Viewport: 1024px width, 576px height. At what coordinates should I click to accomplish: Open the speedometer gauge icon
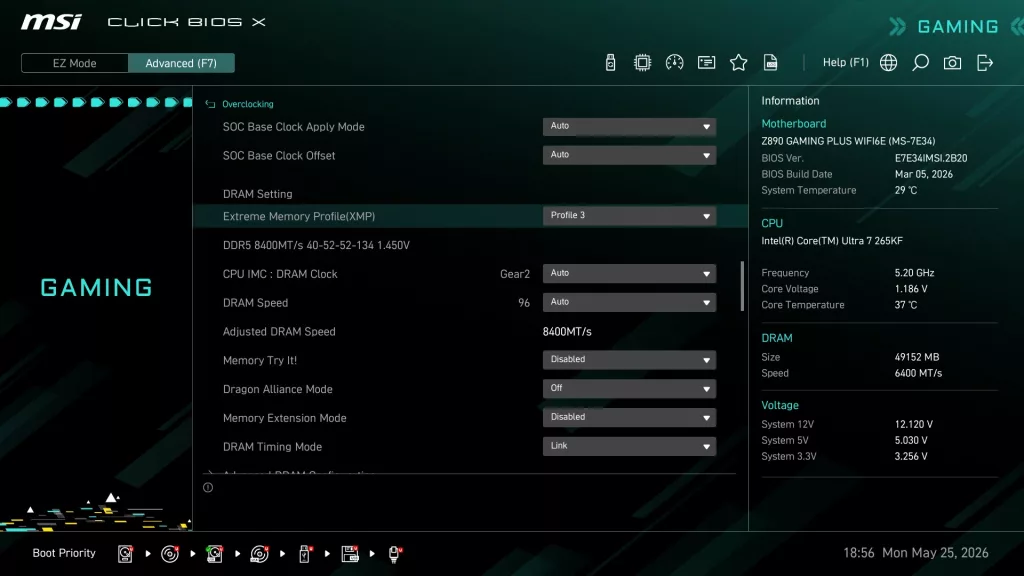click(675, 63)
